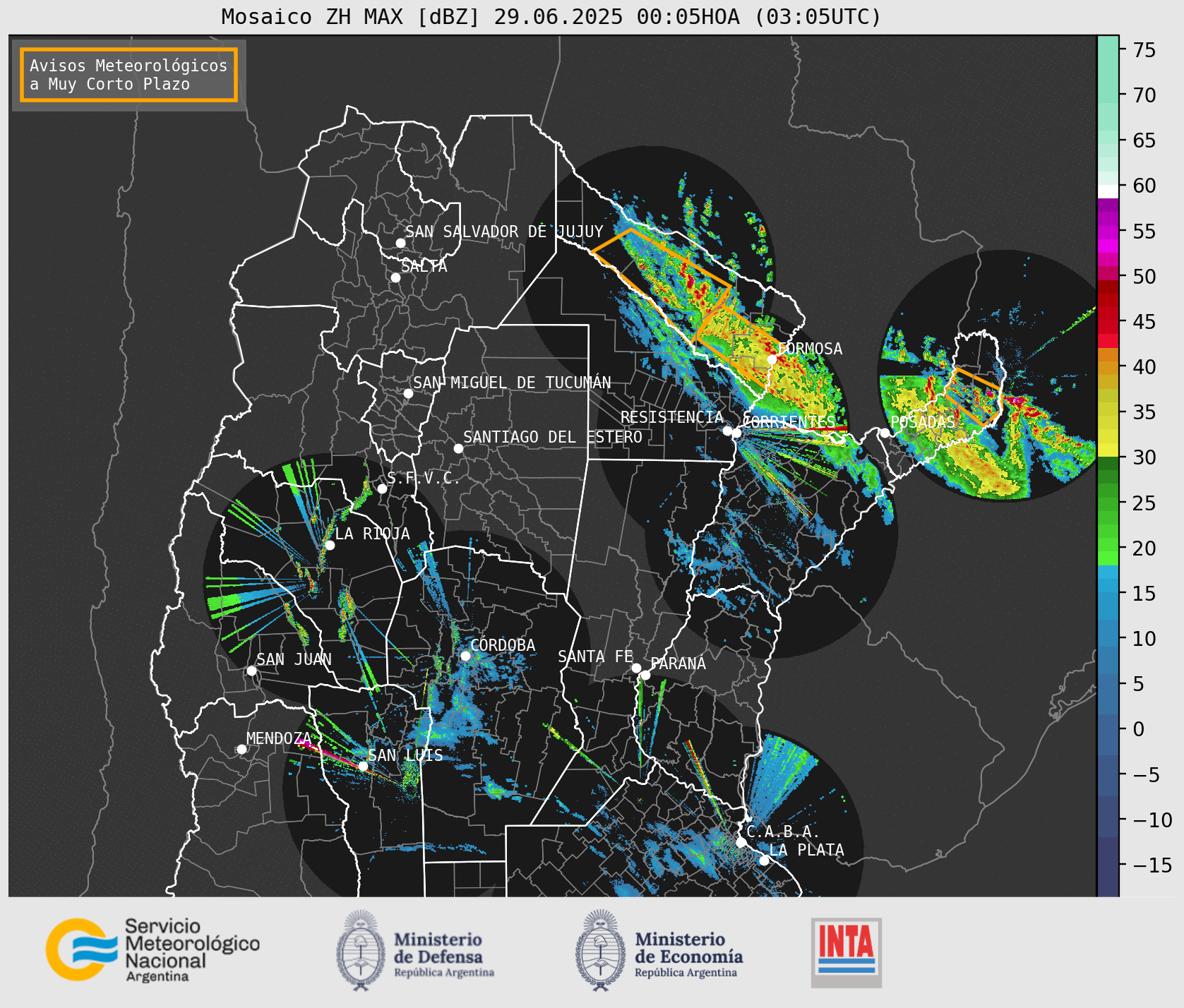Click the 75 dBZ colorbar label

[x=1144, y=50]
